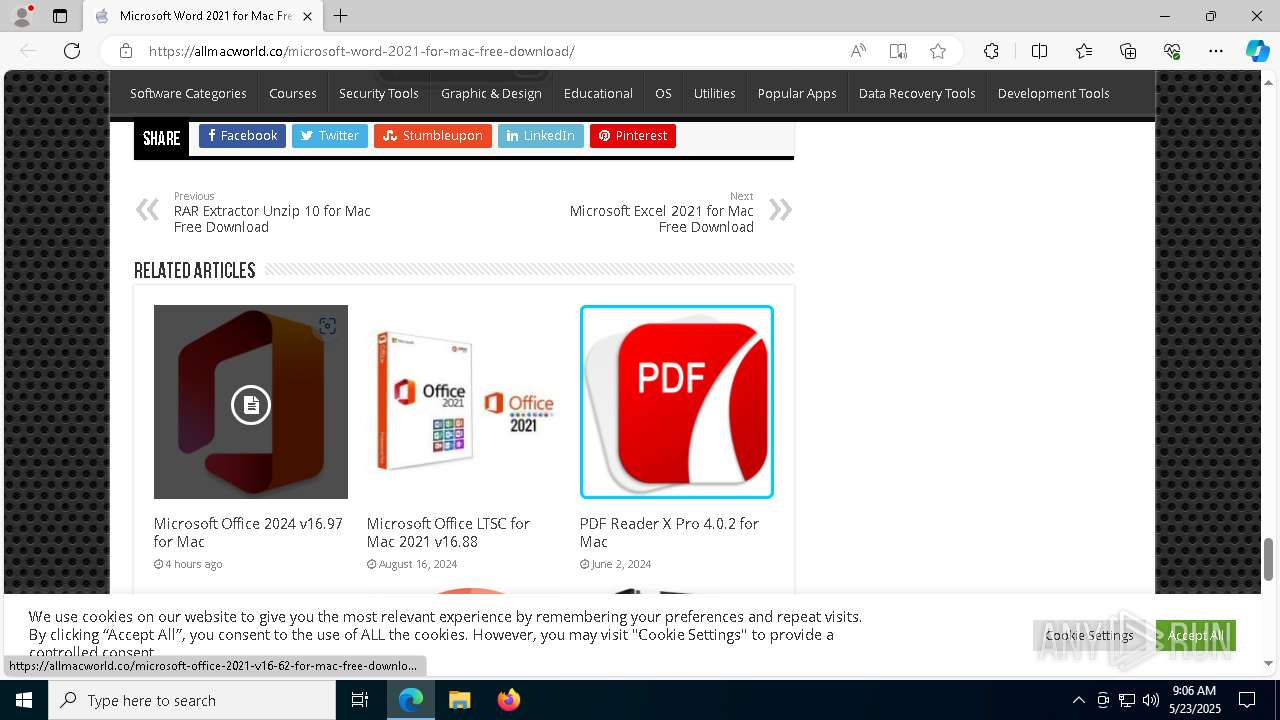
Task: Open Graphic & Design menu
Action: point(491,93)
